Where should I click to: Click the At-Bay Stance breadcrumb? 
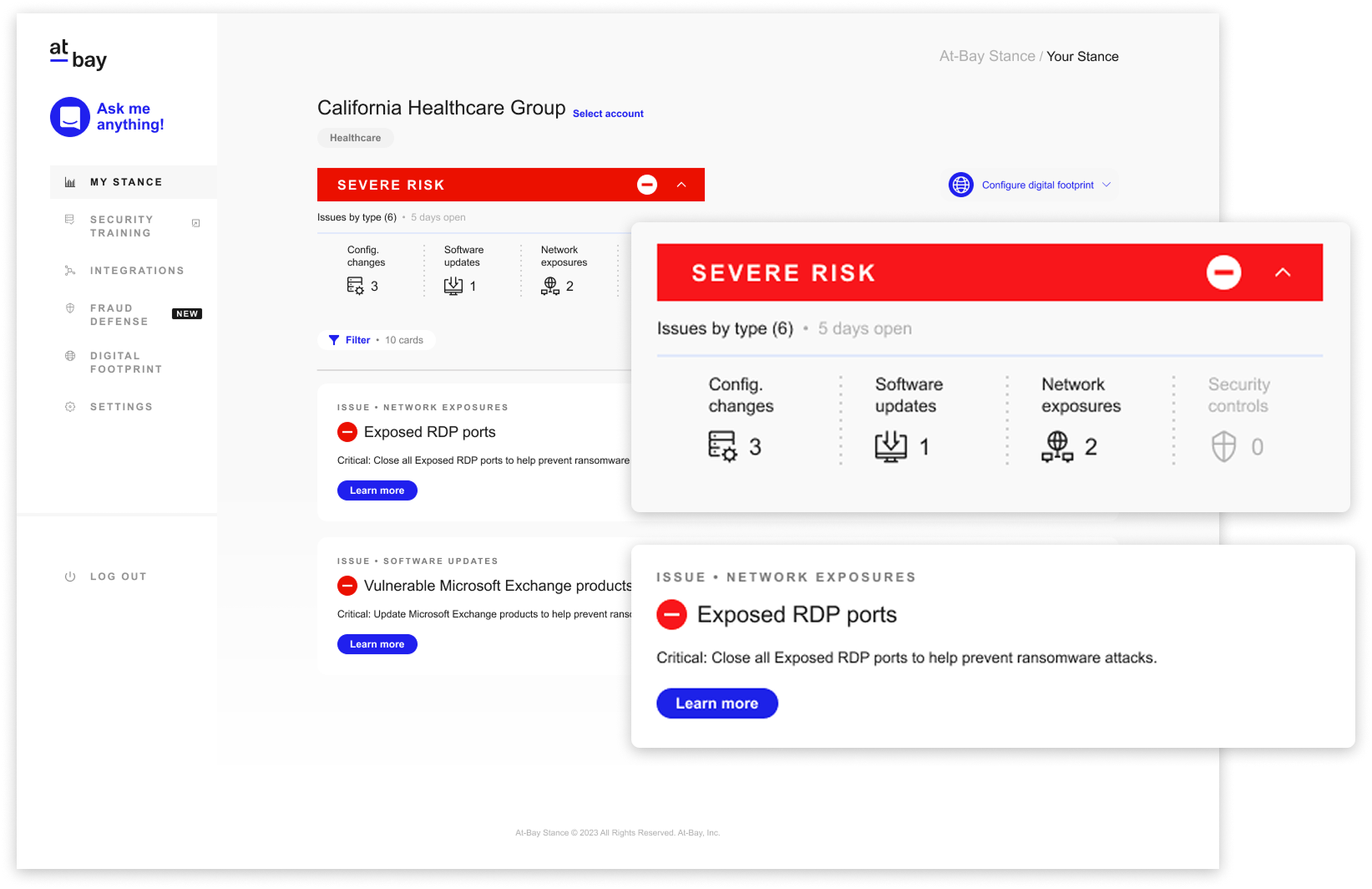987,56
